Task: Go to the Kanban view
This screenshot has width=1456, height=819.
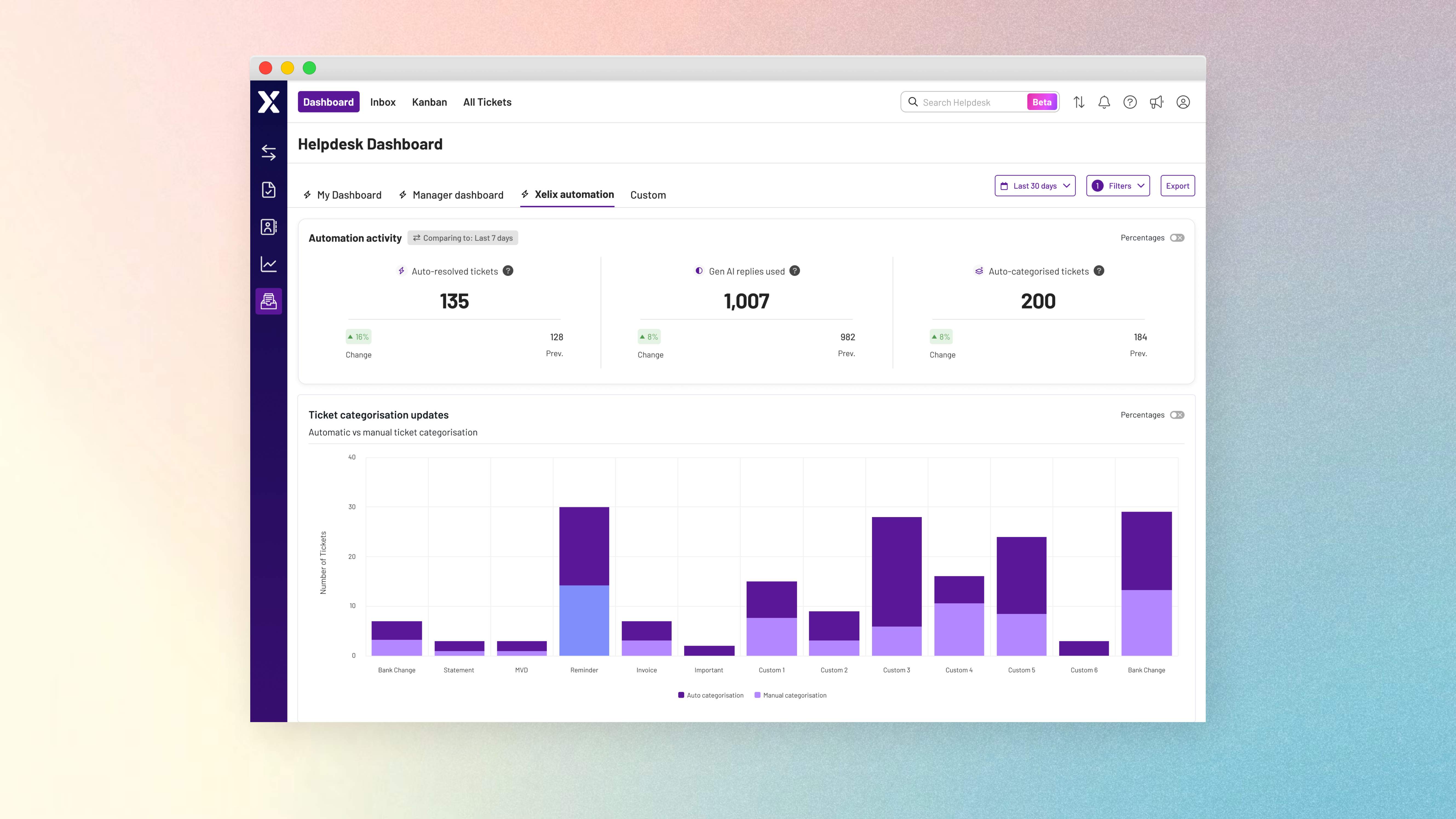Action: 430,102
